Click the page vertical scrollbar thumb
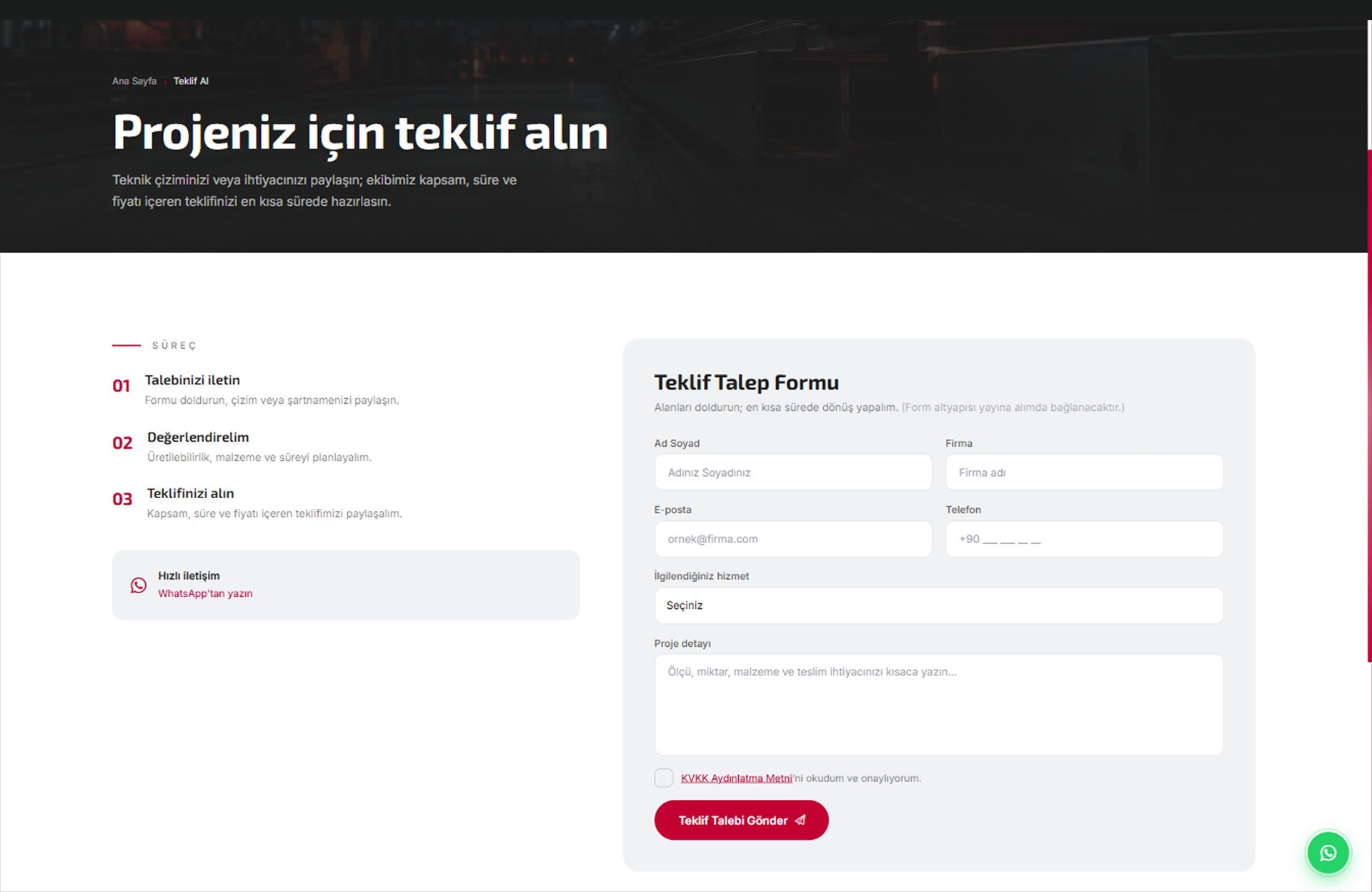 pos(1369,406)
